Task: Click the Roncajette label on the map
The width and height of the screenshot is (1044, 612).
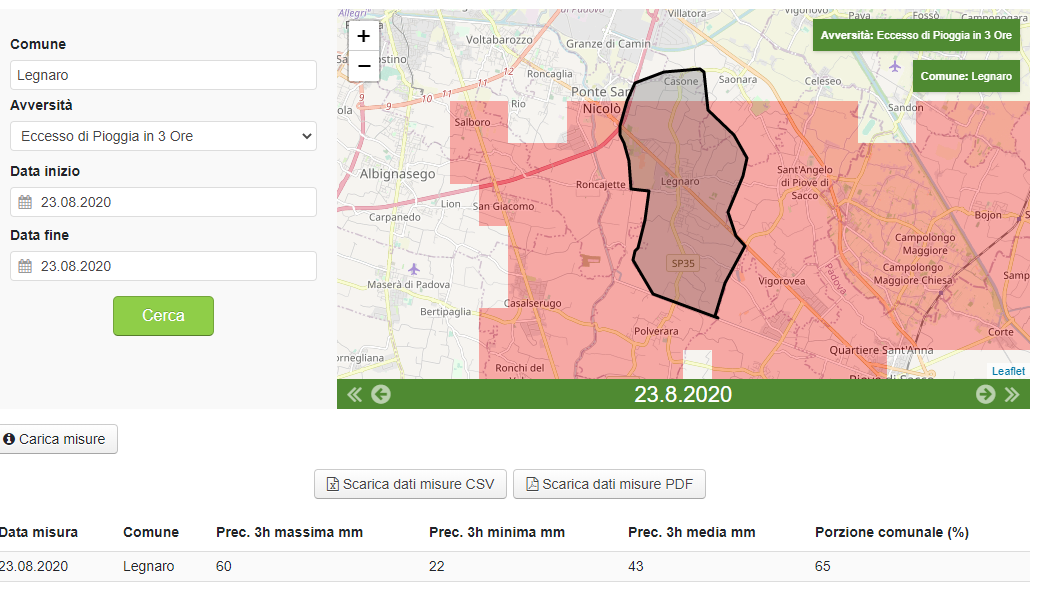Action: [601, 185]
